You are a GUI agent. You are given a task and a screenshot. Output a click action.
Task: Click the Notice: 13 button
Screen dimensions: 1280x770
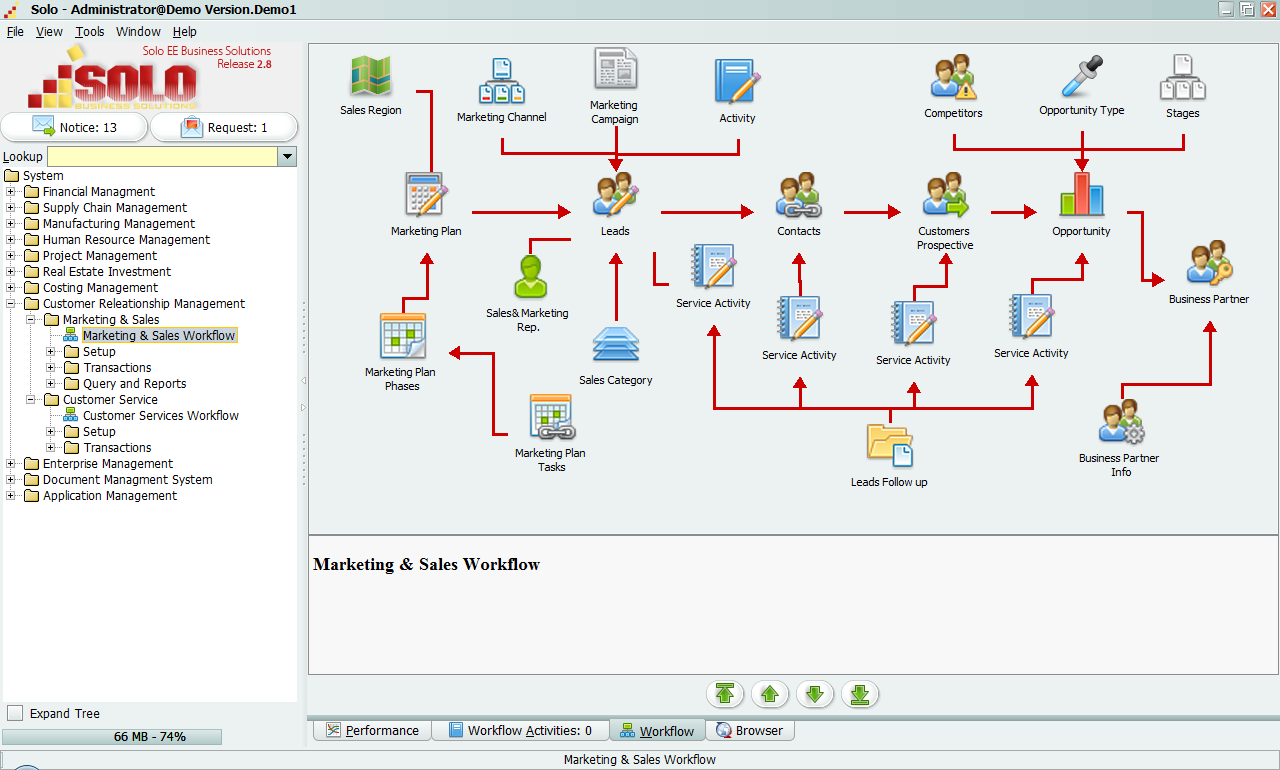[x=74, y=127]
